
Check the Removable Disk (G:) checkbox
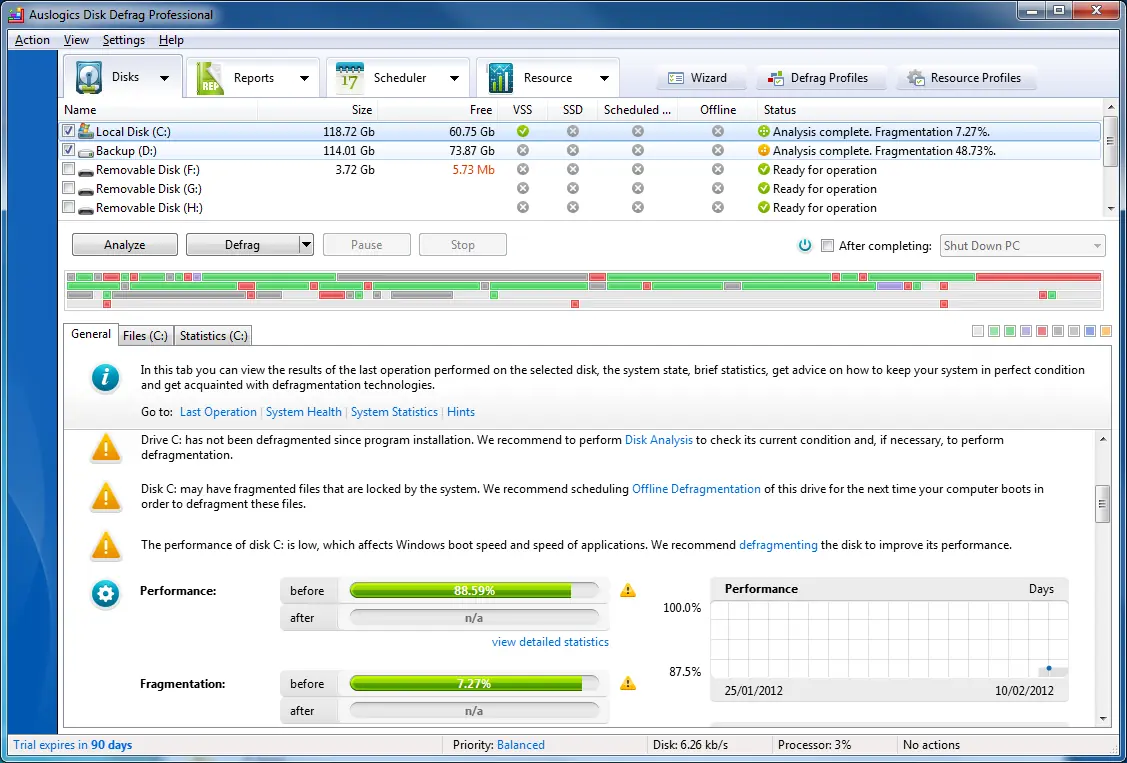tap(68, 188)
